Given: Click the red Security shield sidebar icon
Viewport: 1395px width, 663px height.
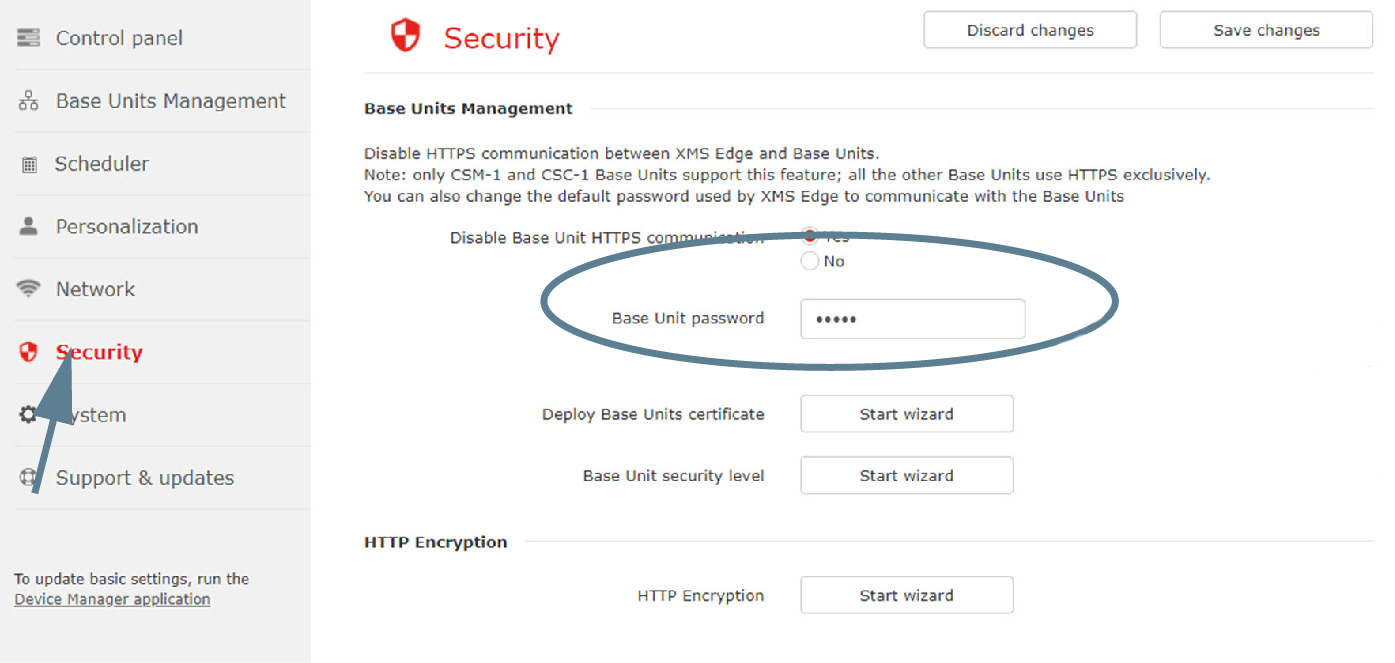Looking at the screenshot, I should (x=29, y=352).
